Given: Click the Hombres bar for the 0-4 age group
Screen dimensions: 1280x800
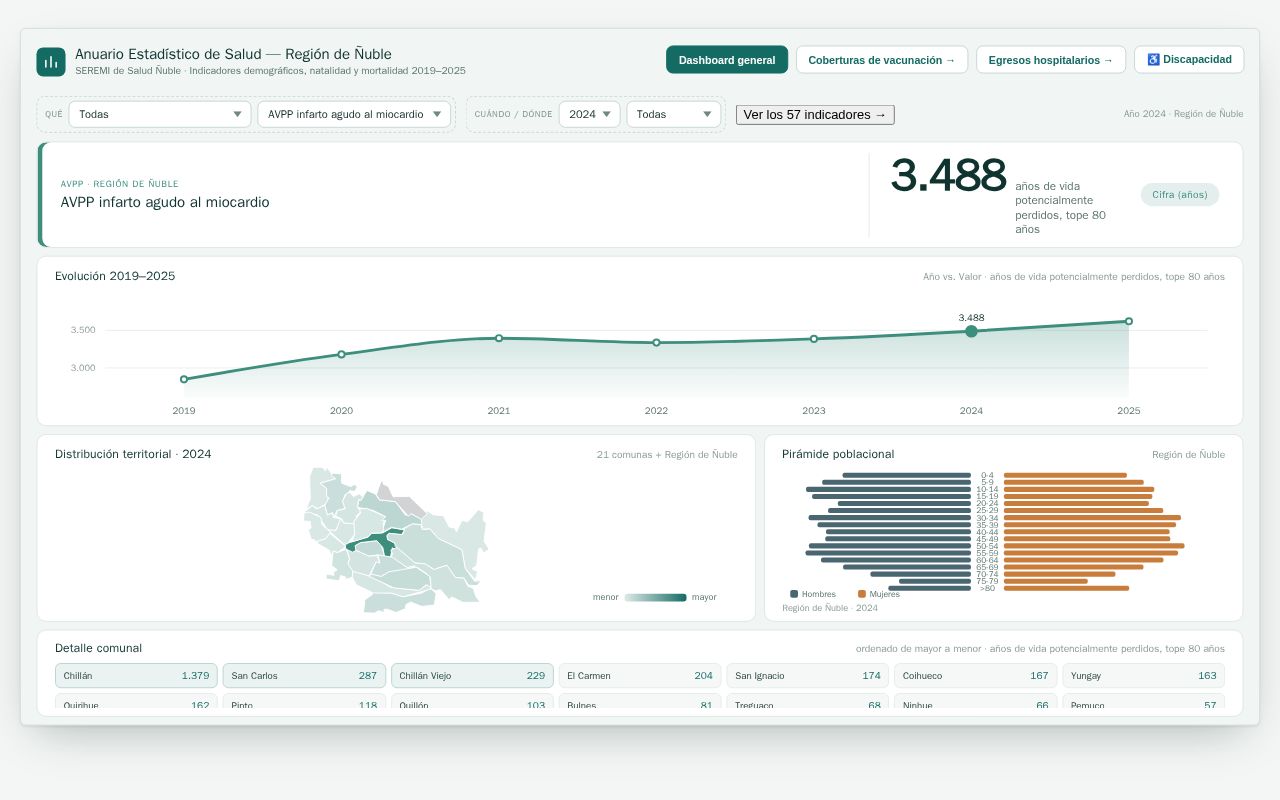Looking at the screenshot, I should pos(907,475).
